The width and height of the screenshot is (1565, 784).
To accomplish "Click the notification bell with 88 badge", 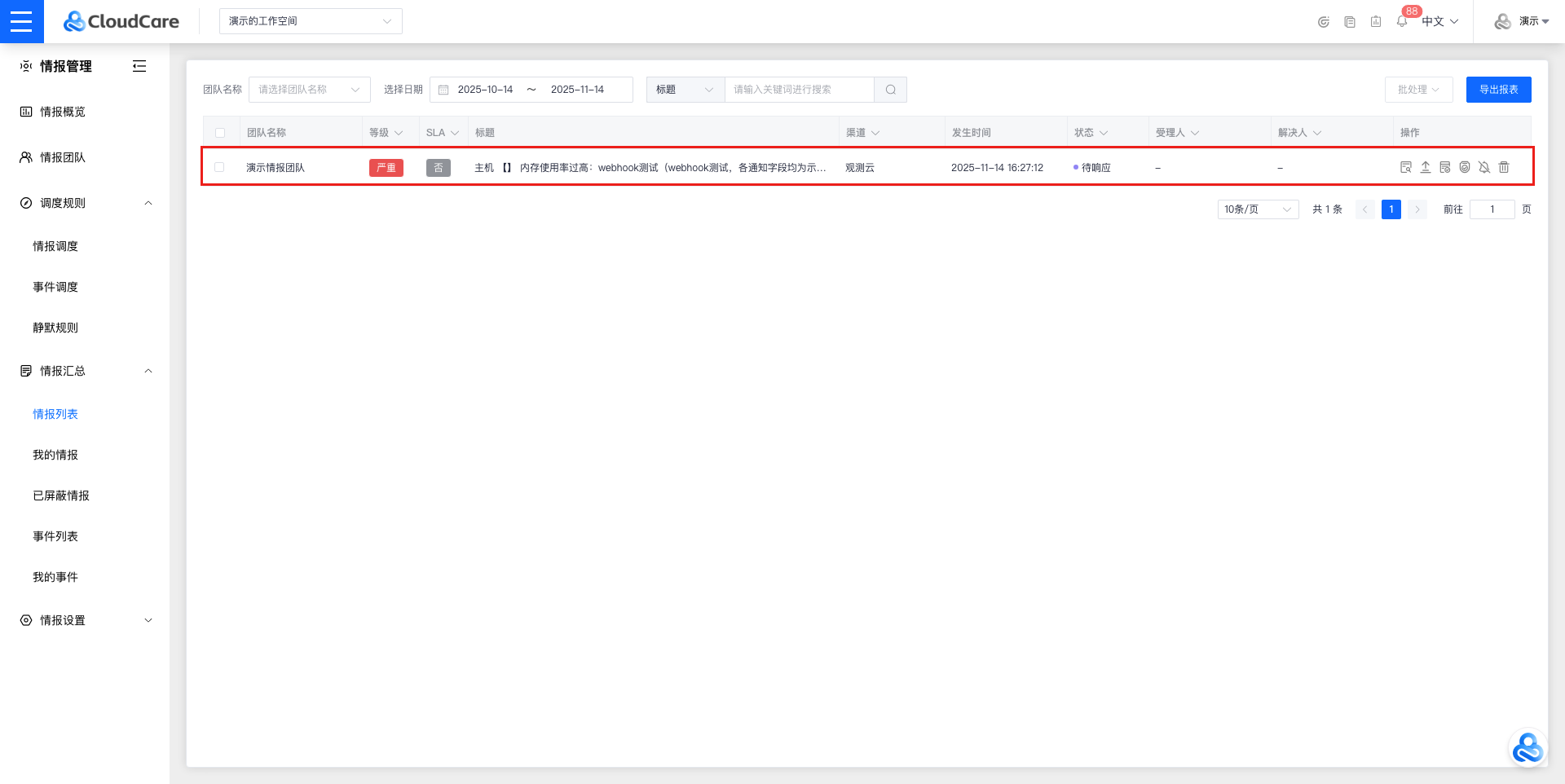I will (x=1402, y=21).
